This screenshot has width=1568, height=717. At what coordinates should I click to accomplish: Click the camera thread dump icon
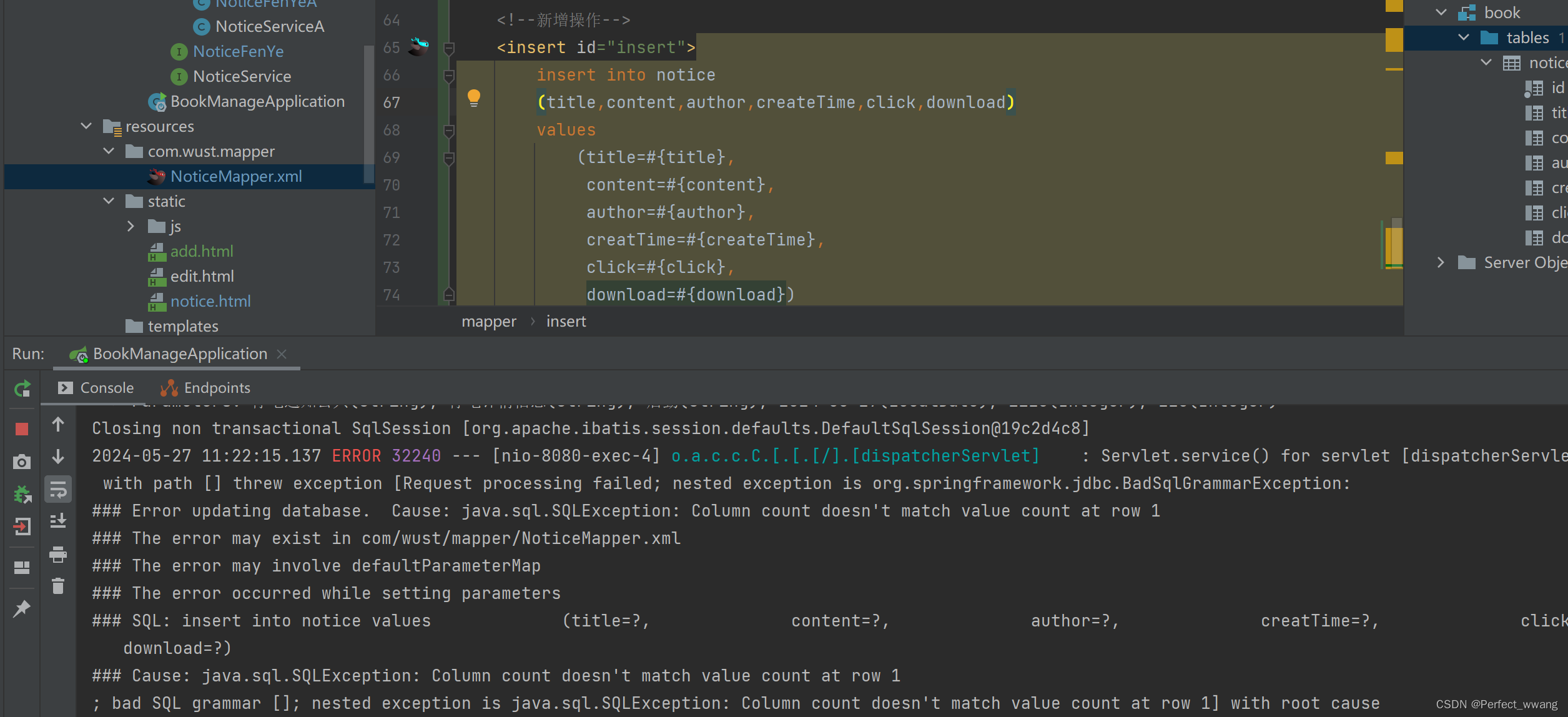pyautogui.click(x=22, y=462)
